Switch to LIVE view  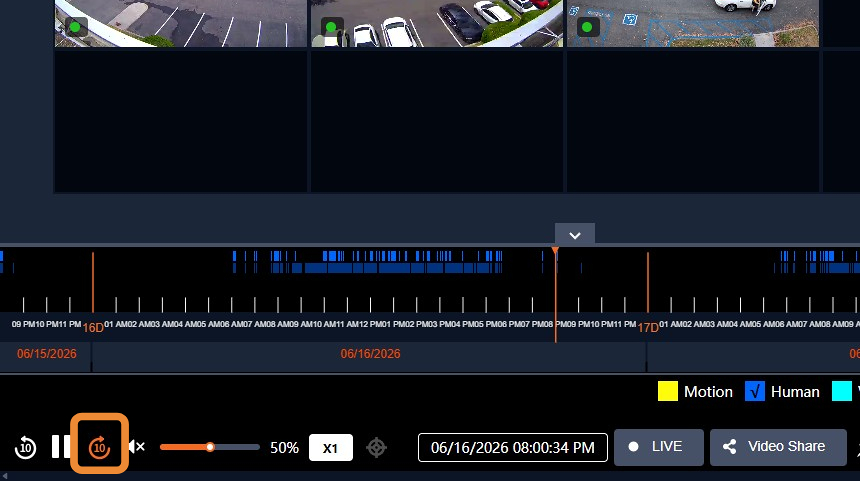[x=659, y=448]
